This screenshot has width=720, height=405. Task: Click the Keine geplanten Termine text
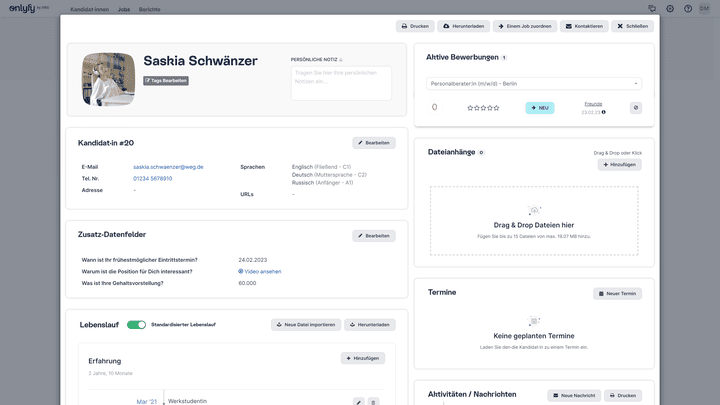click(534, 336)
